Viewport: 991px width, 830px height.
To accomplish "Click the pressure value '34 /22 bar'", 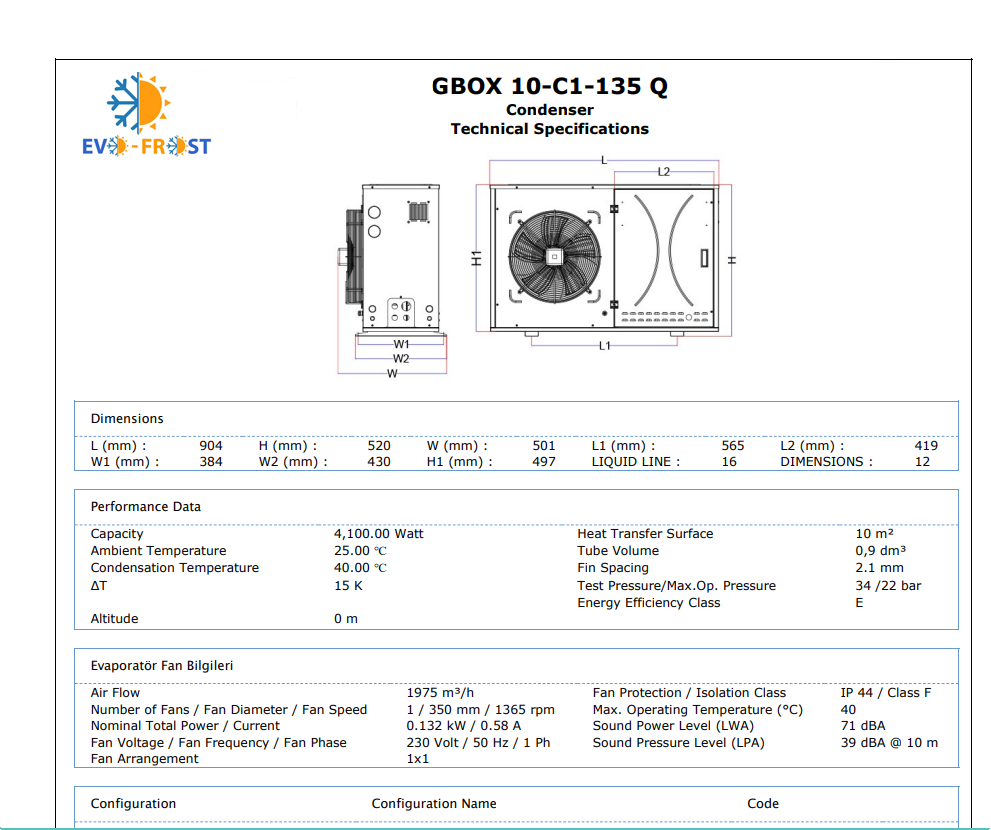I will point(888,585).
